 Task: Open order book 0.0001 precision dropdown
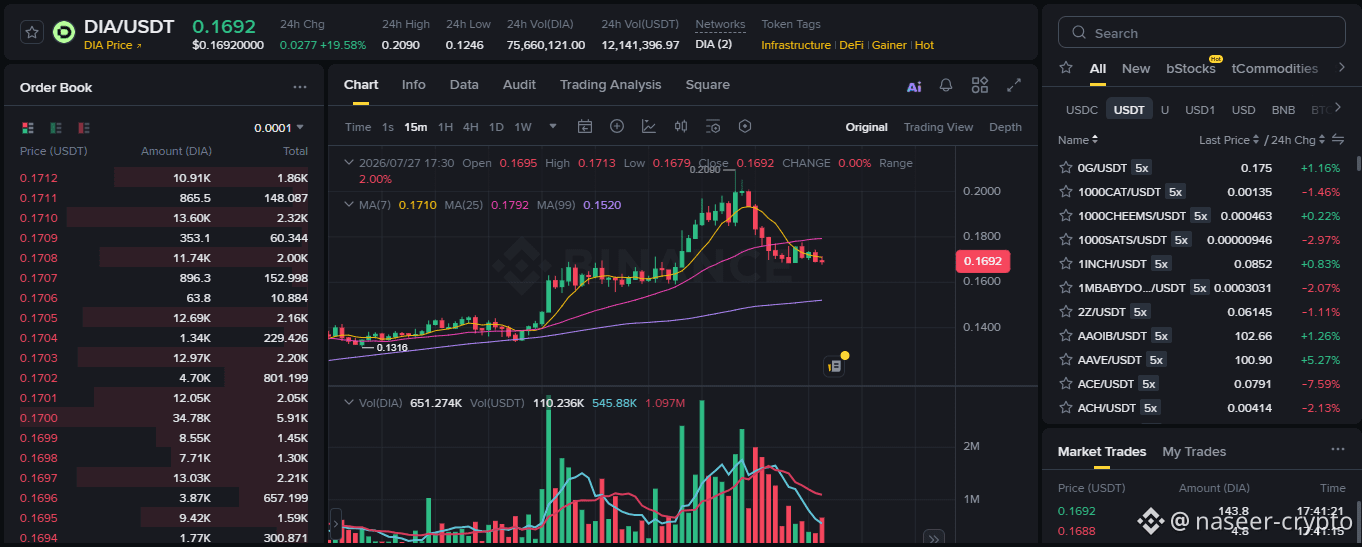(279, 128)
